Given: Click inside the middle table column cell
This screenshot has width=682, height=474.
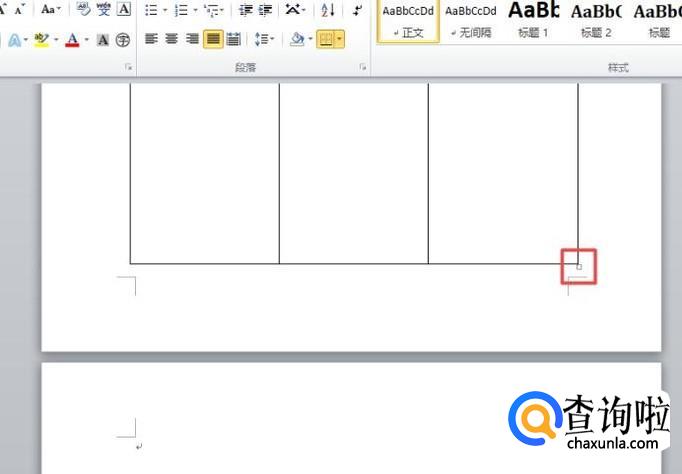Looking at the screenshot, I should [x=354, y=173].
